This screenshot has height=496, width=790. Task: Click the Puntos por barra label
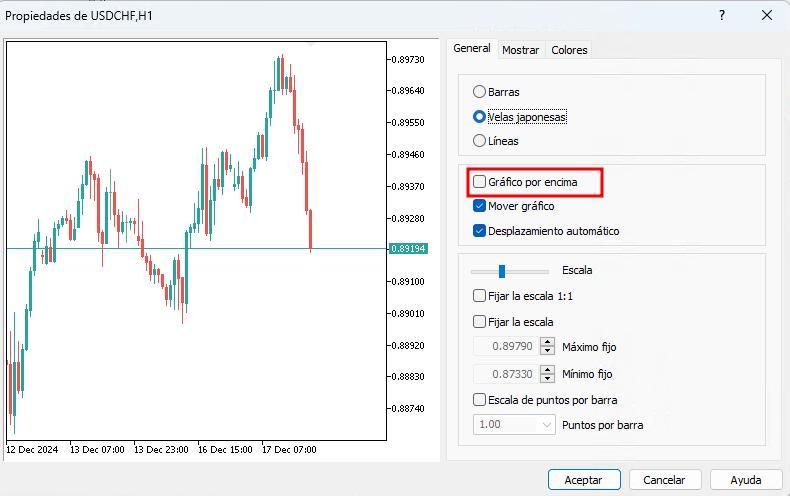603,425
